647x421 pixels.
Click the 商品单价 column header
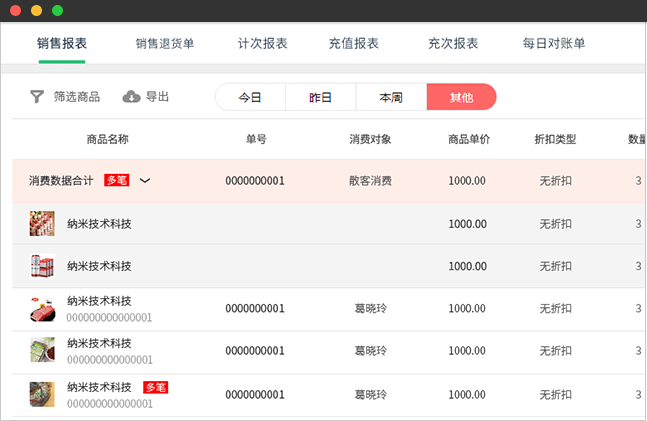469,139
